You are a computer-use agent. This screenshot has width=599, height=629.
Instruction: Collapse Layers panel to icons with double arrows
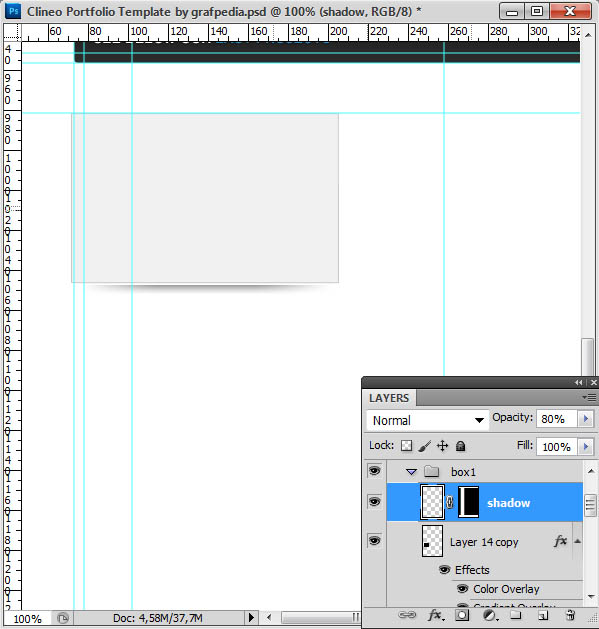(579, 383)
